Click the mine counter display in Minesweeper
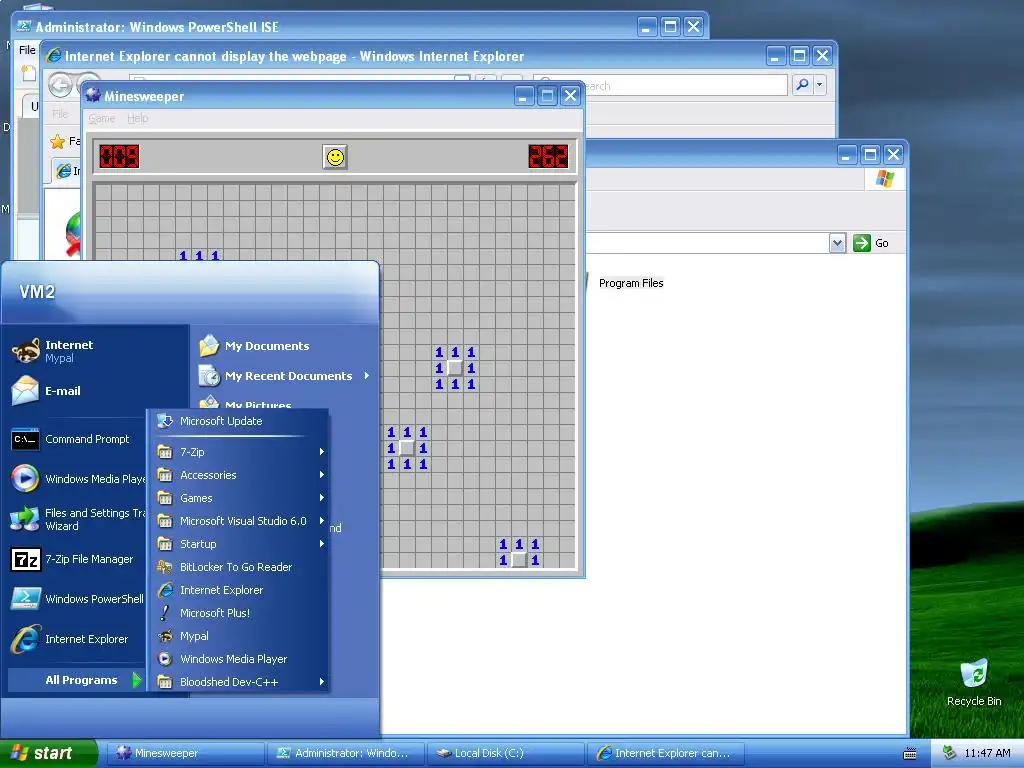The width and height of the screenshot is (1024, 768). coord(119,157)
